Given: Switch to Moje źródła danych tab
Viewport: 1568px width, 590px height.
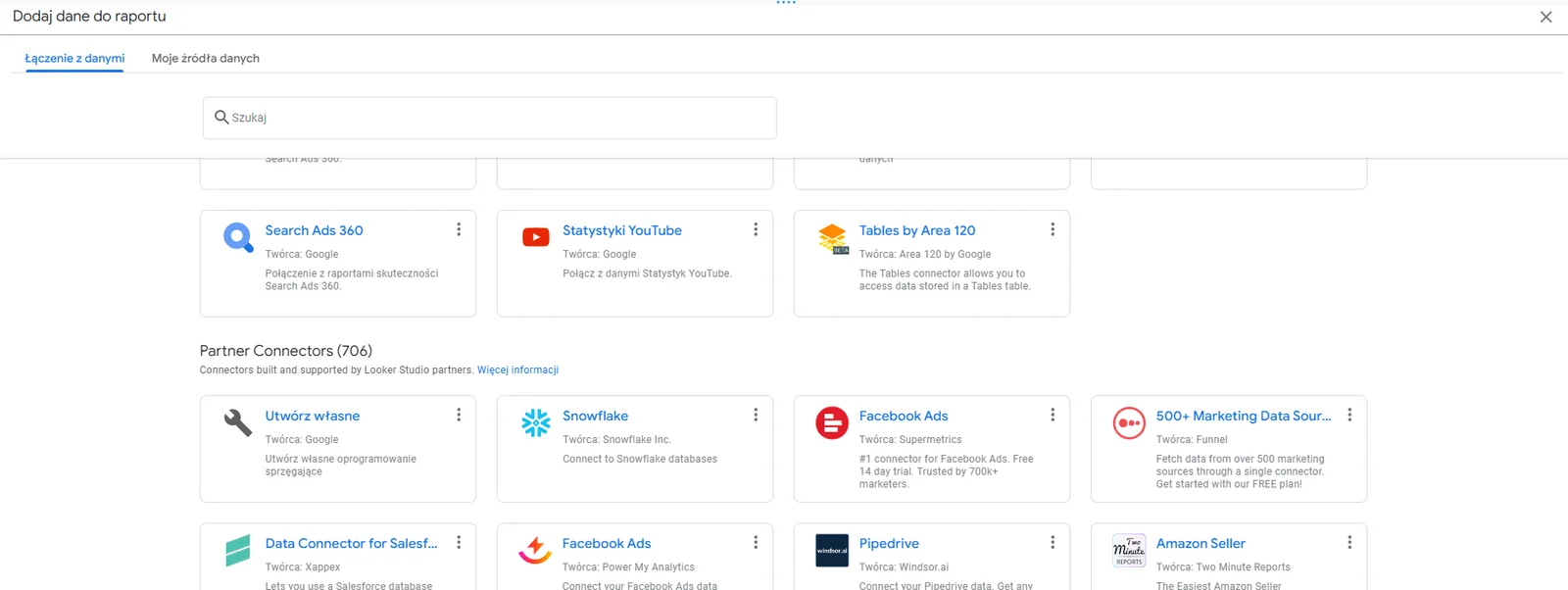Looking at the screenshot, I should tap(206, 58).
